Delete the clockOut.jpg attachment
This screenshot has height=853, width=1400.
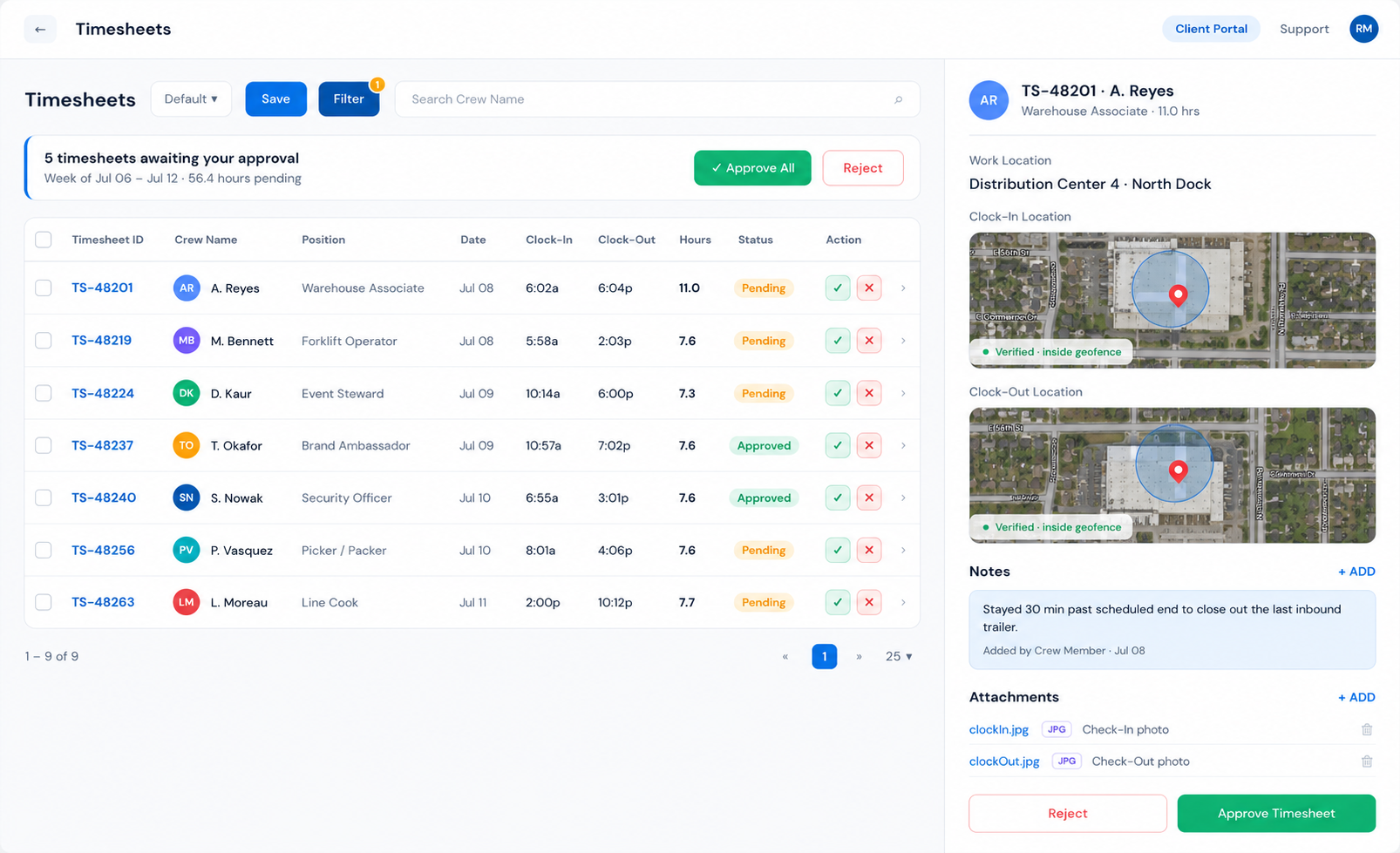(1367, 762)
